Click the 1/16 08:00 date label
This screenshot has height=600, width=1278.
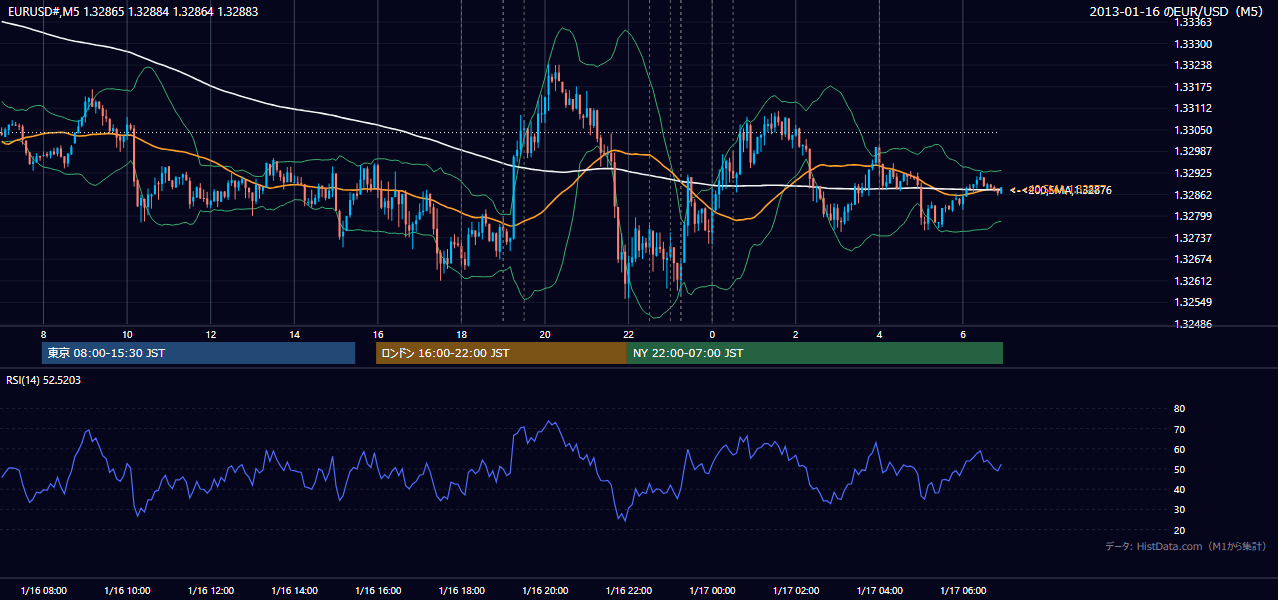43,591
